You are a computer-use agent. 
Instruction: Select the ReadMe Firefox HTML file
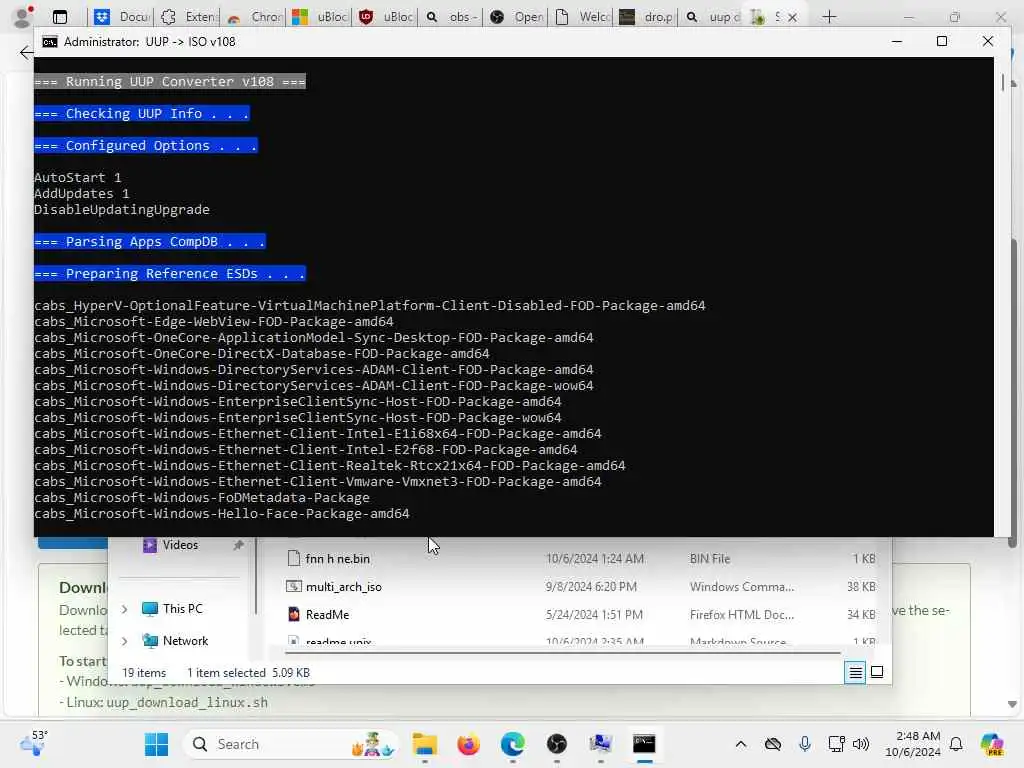click(x=327, y=615)
